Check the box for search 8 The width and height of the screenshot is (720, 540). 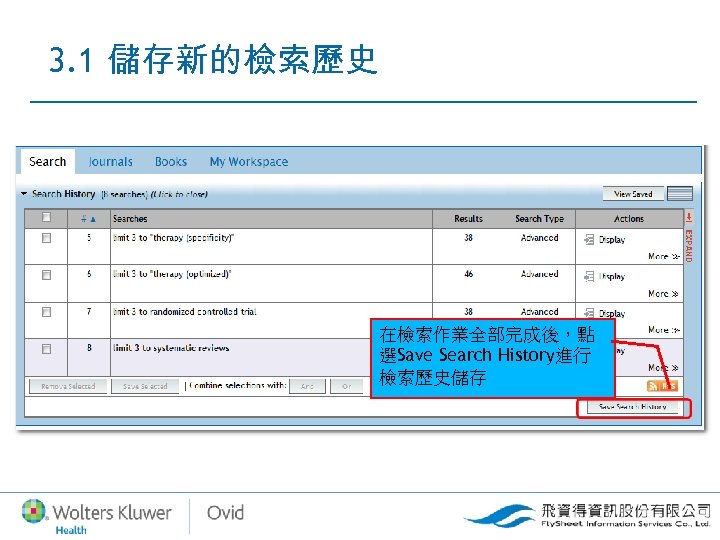point(46,349)
